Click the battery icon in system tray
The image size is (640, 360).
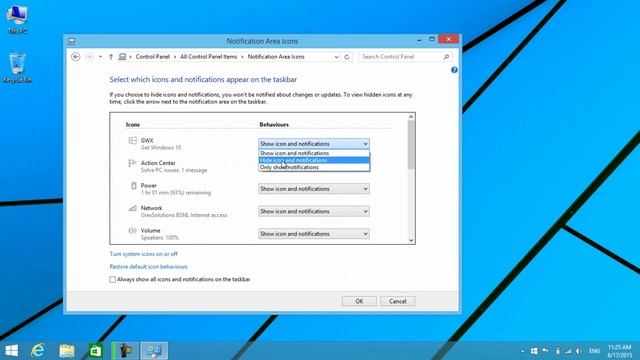pyautogui.click(x=558, y=351)
